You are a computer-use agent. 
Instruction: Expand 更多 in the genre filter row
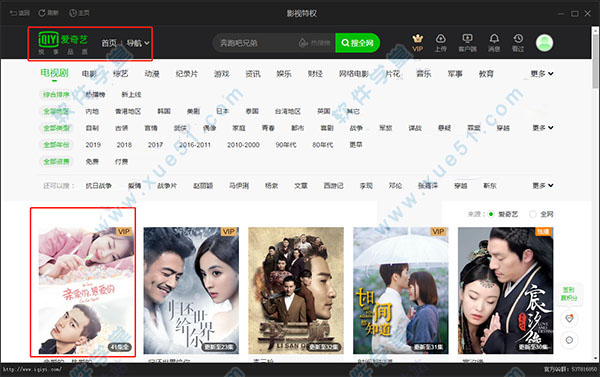(543, 128)
